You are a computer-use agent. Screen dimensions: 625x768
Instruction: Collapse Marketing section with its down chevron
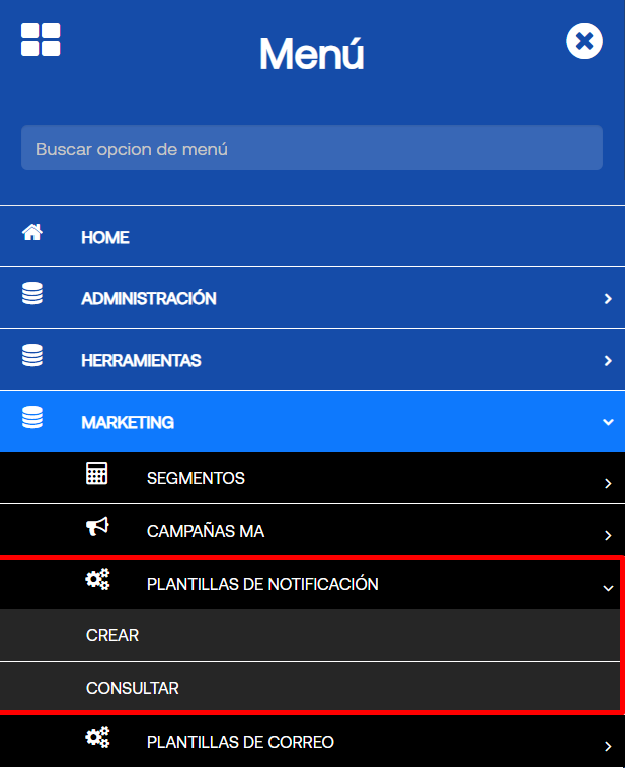pos(608,423)
